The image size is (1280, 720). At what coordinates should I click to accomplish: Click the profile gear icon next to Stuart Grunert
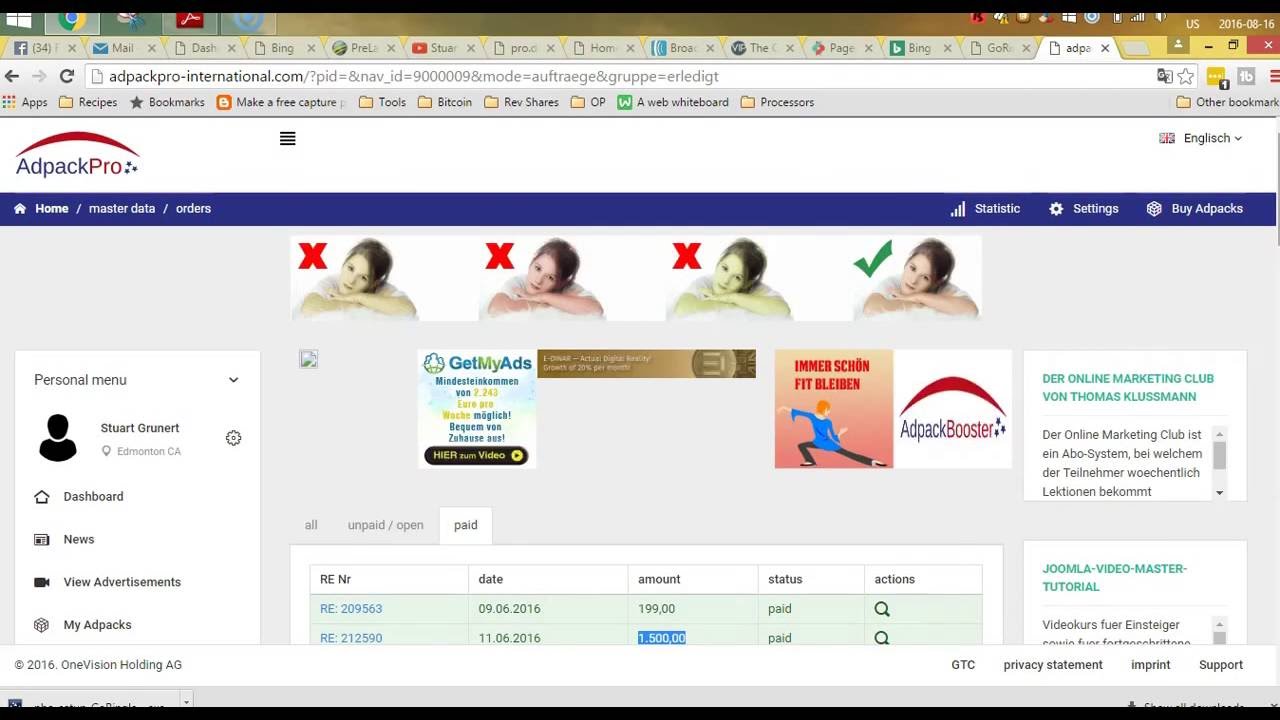click(233, 438)
